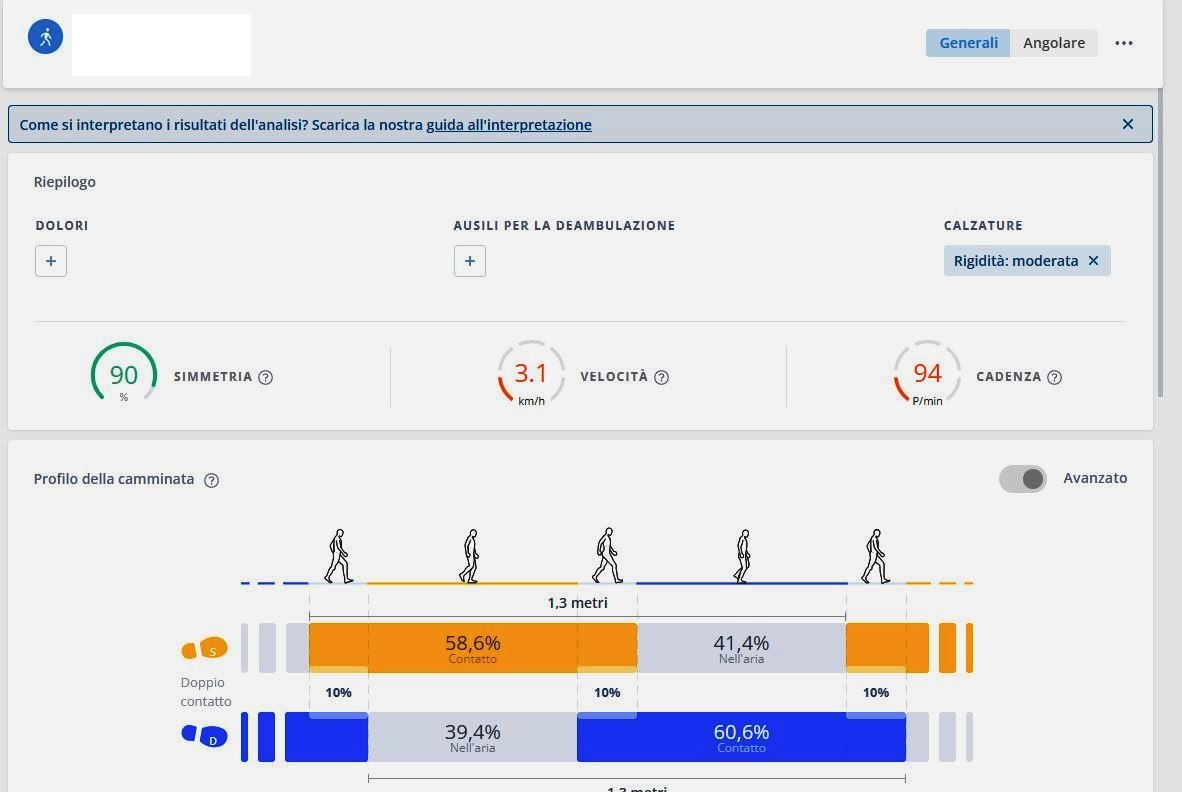Select the blue 60,6% Contatto bar
This screenshot has height=792, width=1182.
[x=741, y=737]
